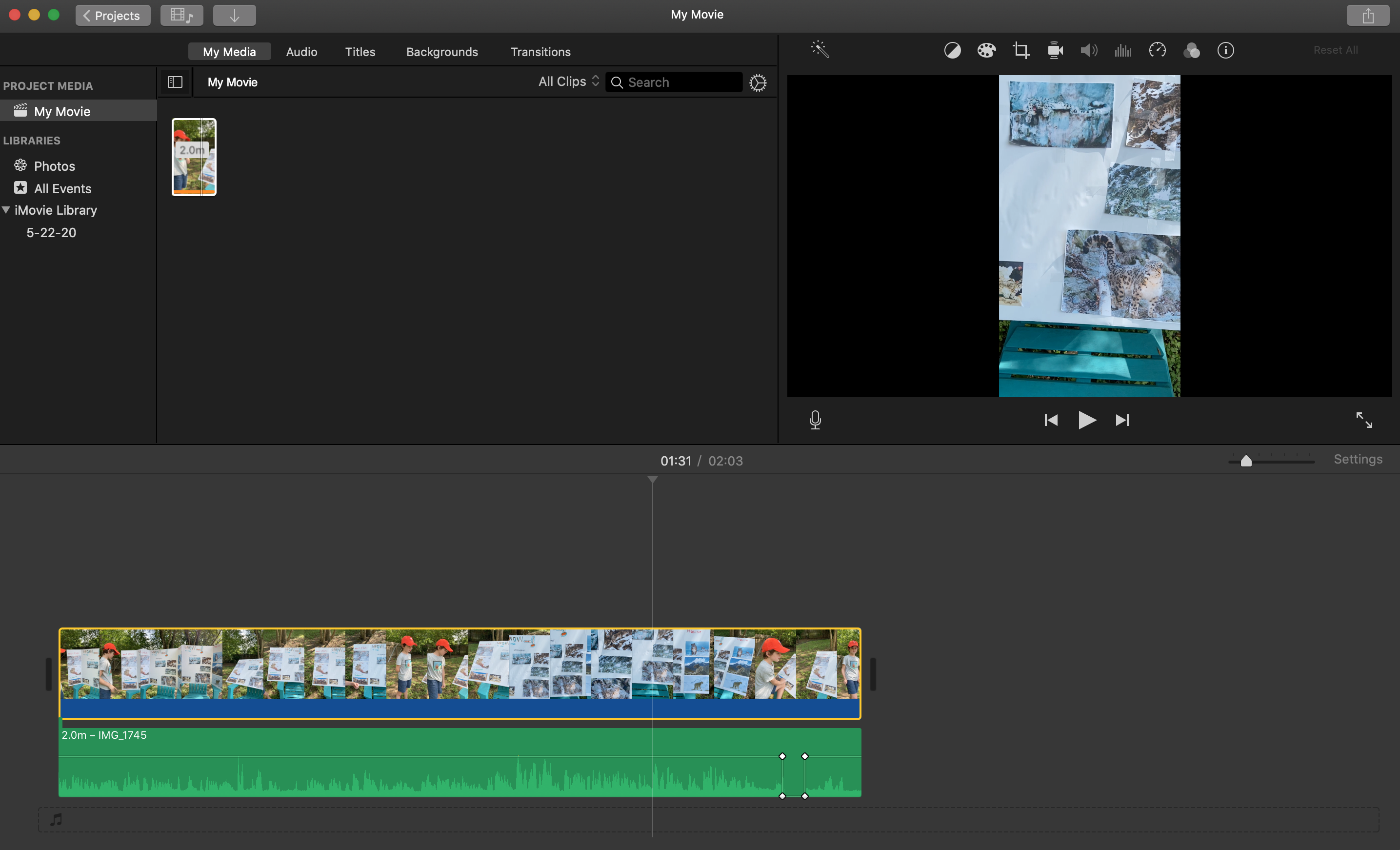Go back to Projects
The height and width of the screenshot is (850, 1400).
tap(113, 15)
